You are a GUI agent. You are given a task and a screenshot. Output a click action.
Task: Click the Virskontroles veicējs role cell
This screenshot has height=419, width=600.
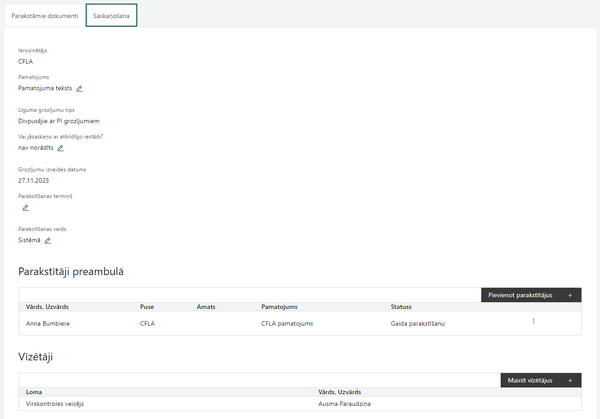coord(55,404)
